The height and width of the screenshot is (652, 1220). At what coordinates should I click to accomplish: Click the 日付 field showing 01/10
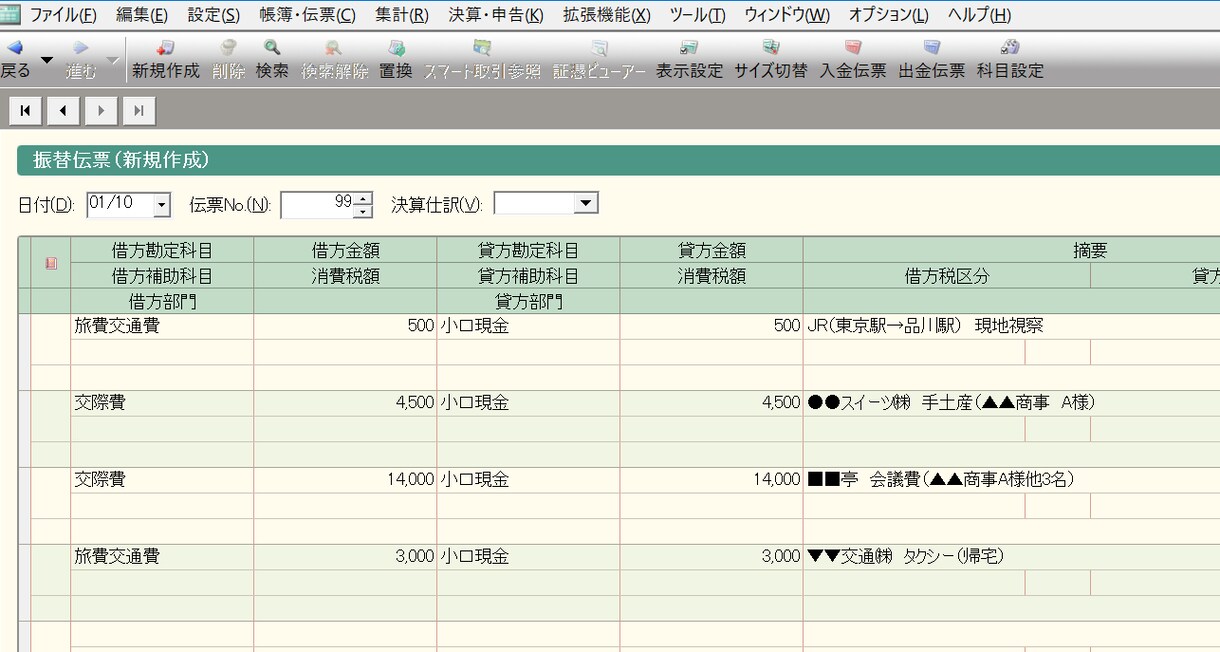pos(120,204)
